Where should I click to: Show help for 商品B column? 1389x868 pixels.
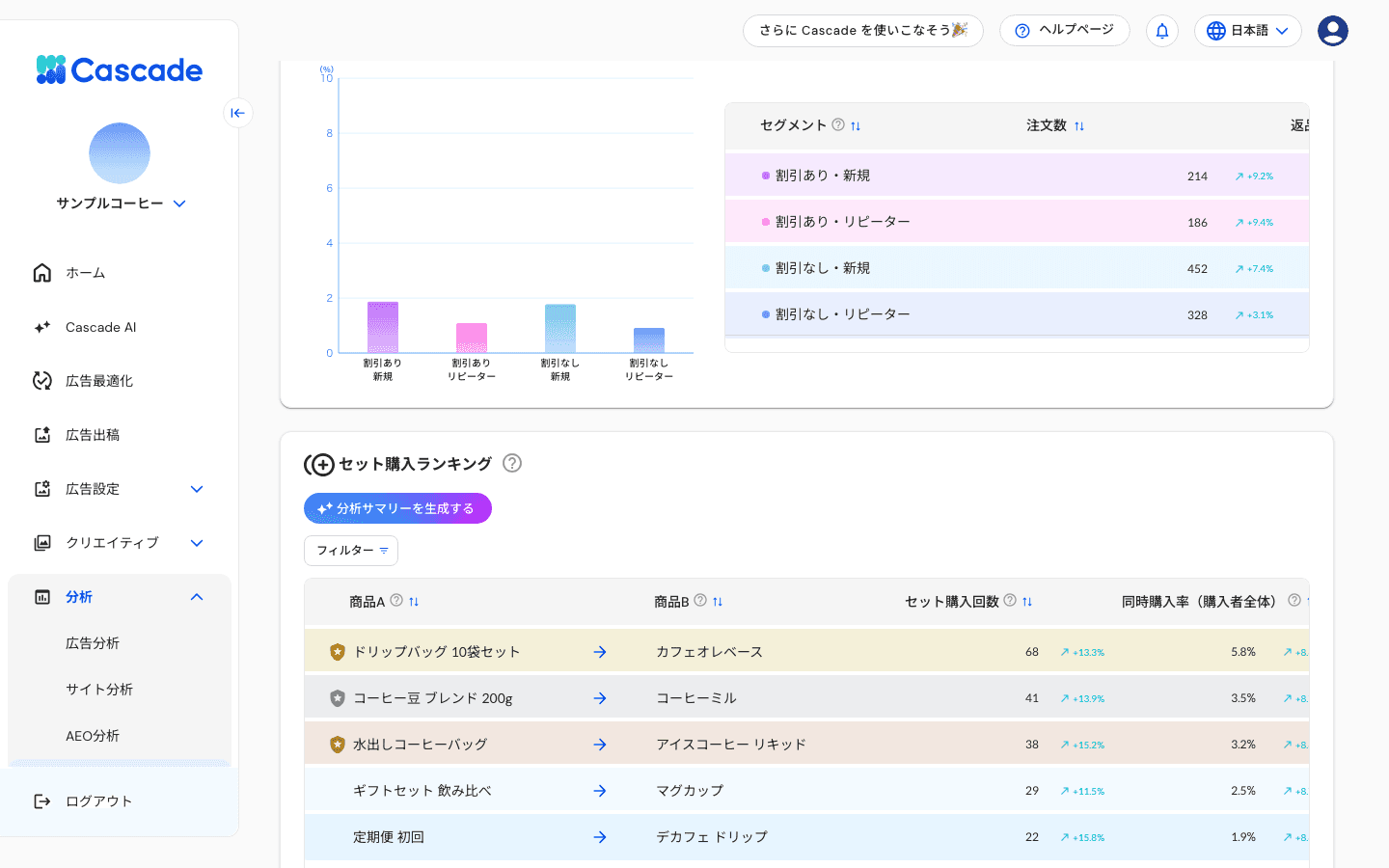(x=700, y=600)
